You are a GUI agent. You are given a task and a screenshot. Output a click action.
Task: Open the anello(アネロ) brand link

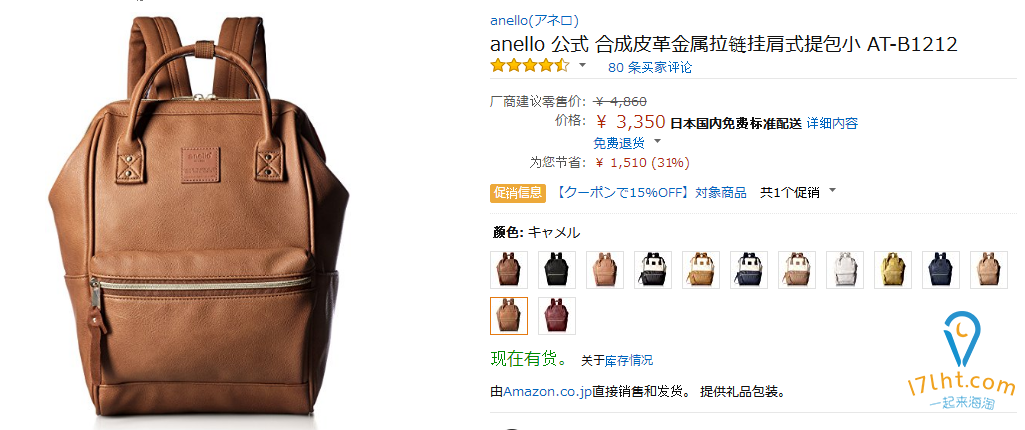[534, 20]
